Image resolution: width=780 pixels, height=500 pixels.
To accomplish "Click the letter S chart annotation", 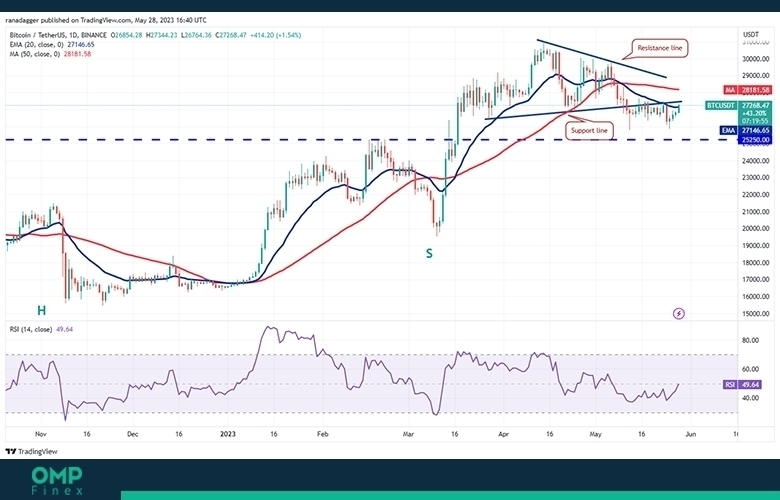I will [x=429, y=254].
